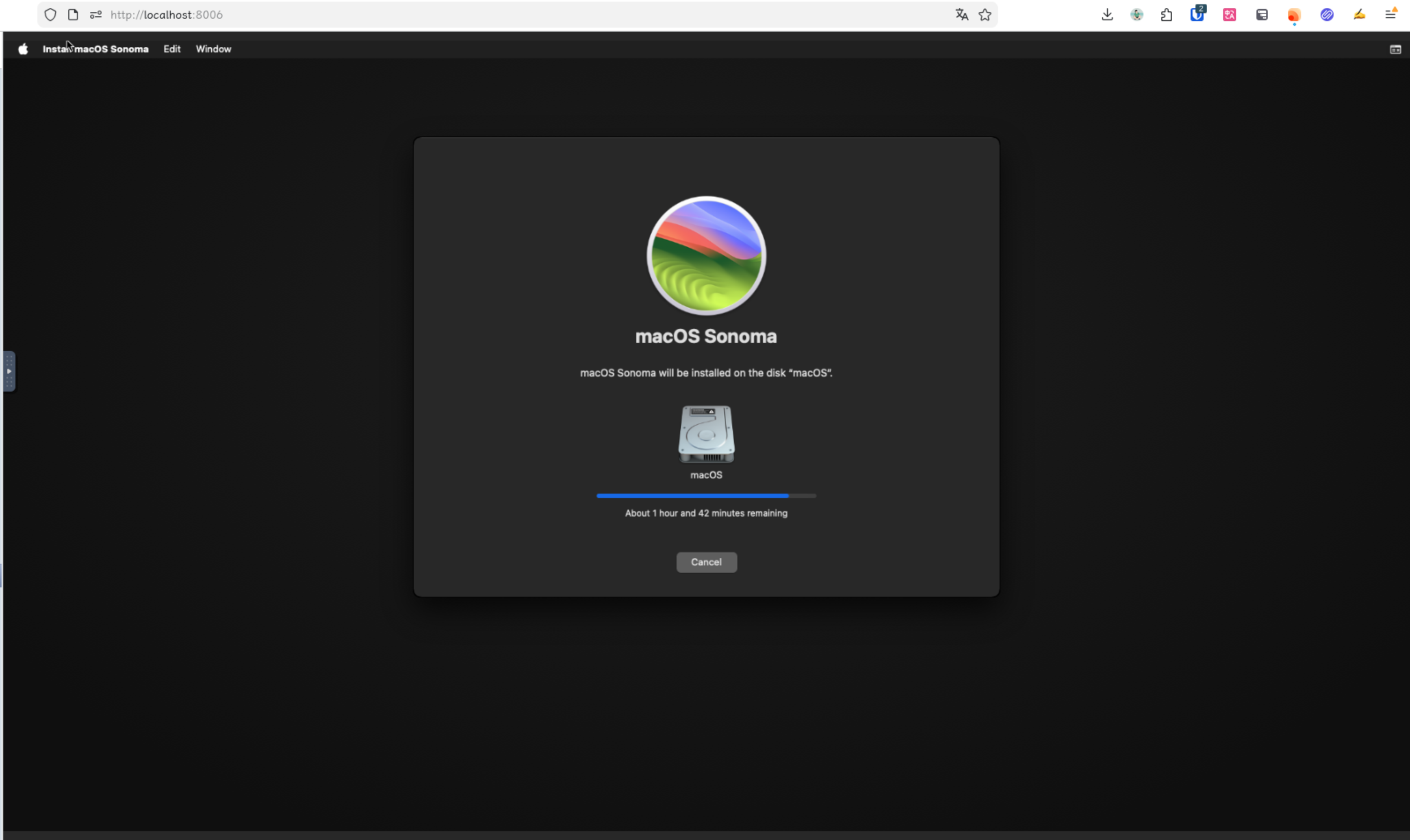Open the browser hamburger application menu
Image resolution: width=1410 pixels, height=840 pixels.
coord(1390,15)
